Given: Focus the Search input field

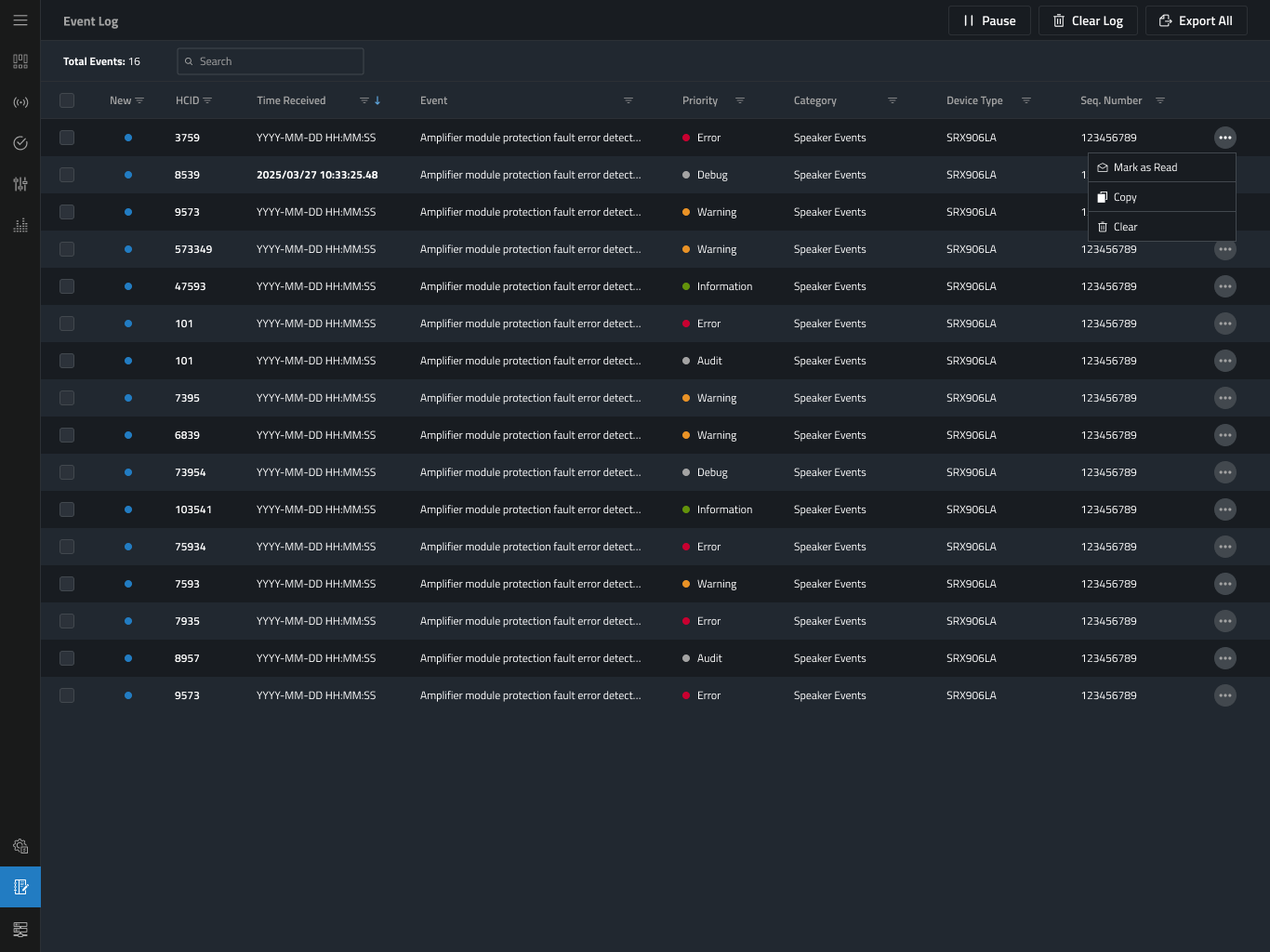Looking at the screenshot, I should pos(271,61).
